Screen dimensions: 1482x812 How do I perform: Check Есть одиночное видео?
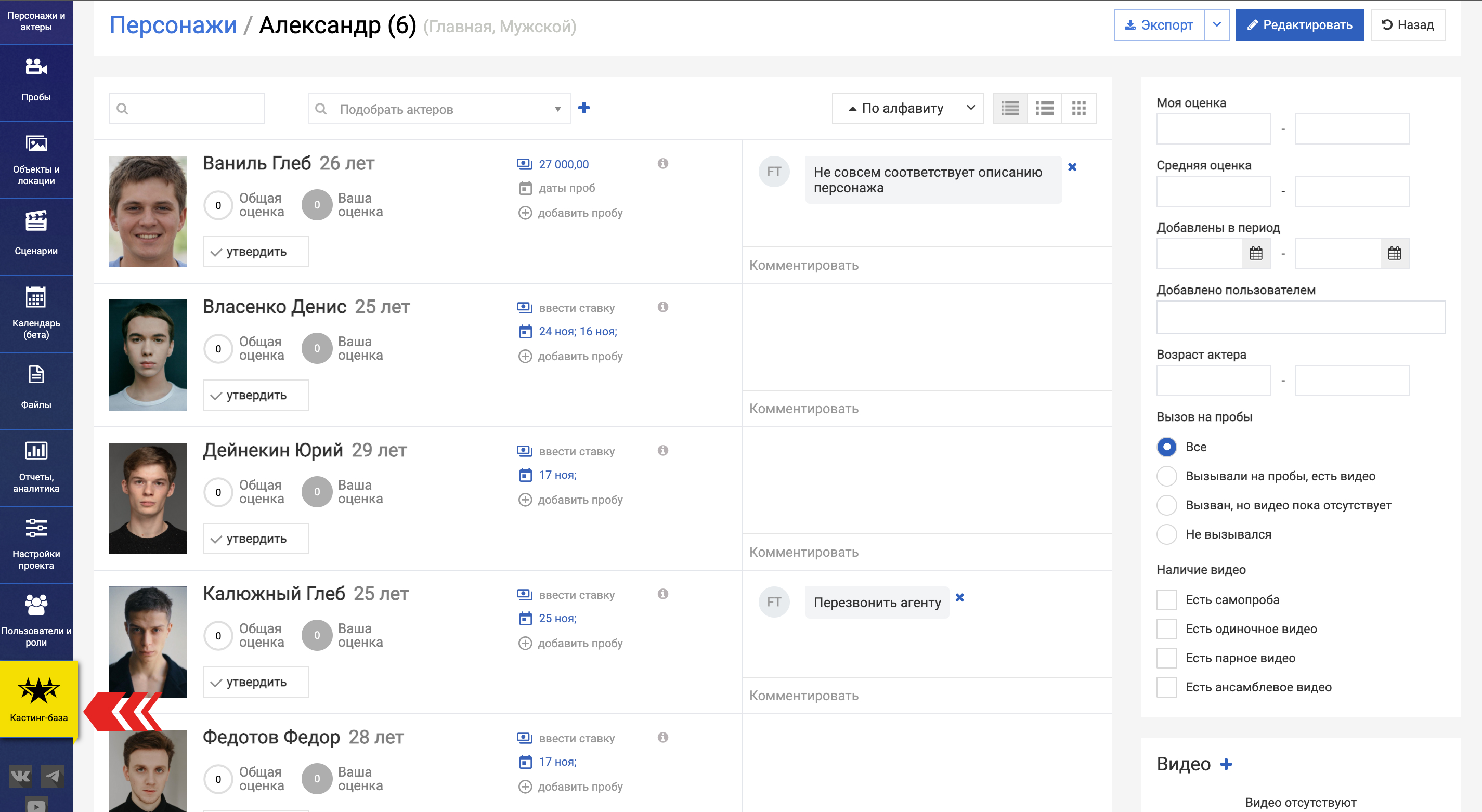[x=1167, y=629]
